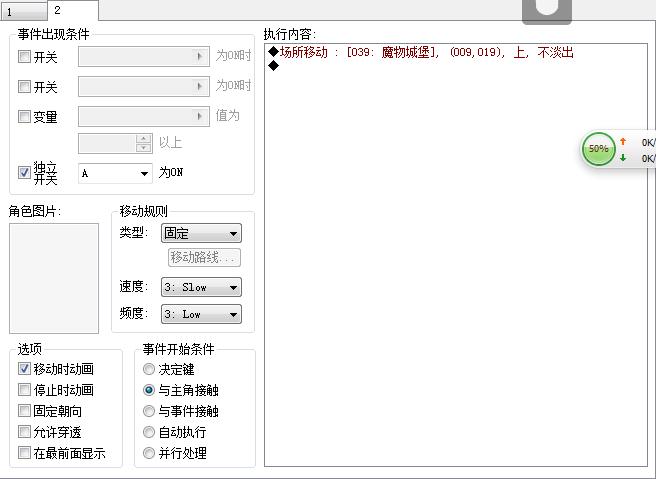Enable the second 开关 condition checkbox
656x479 pixels.
[x=24, y=87]
